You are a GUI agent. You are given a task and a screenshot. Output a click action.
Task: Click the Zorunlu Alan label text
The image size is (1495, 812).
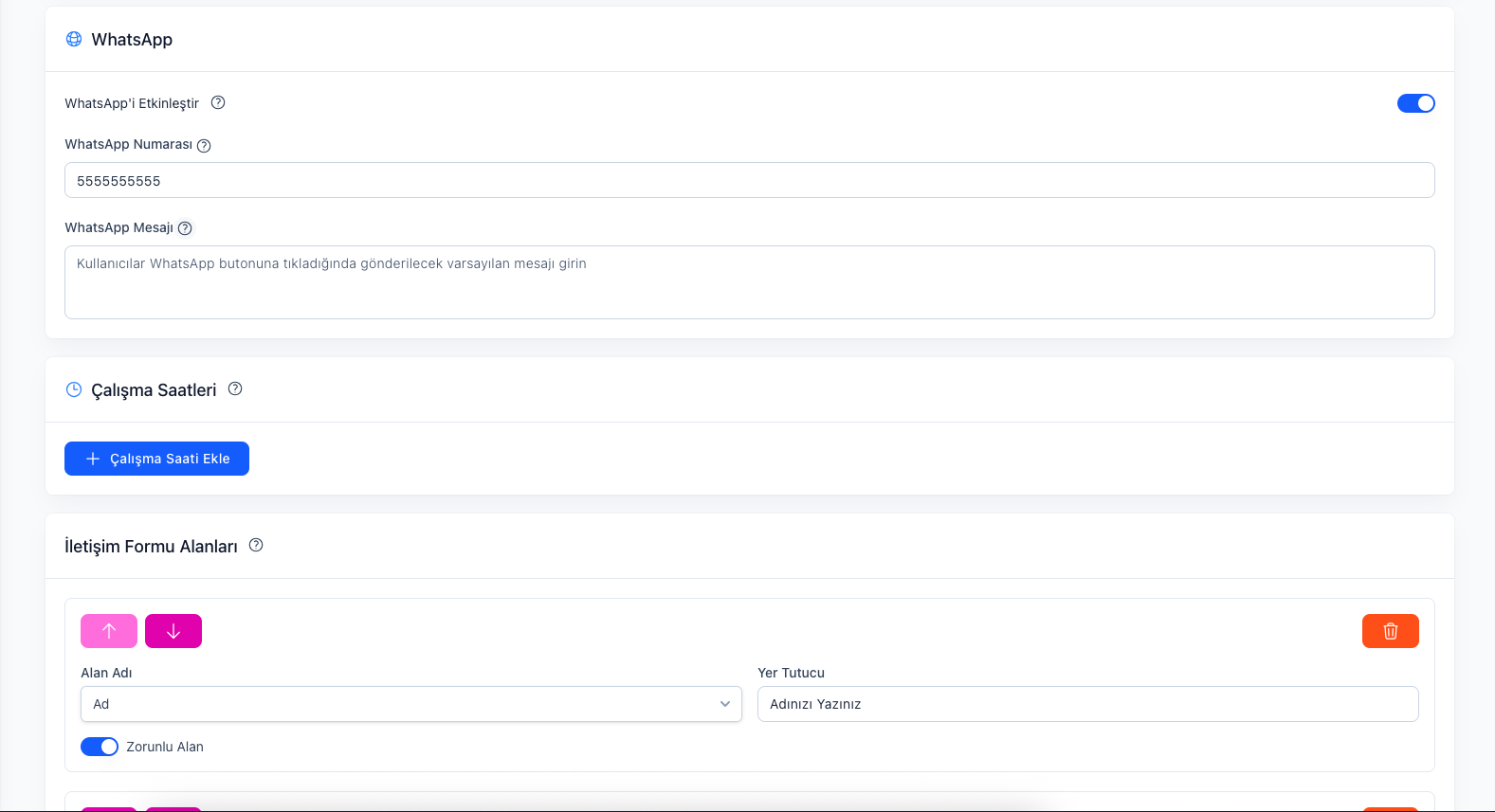[165, 747]
